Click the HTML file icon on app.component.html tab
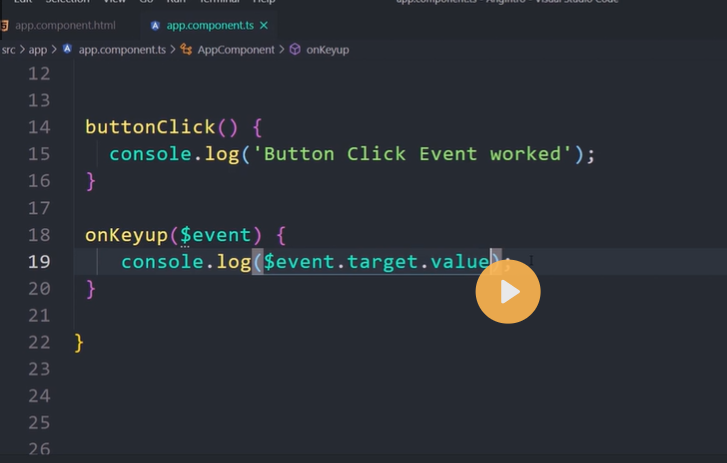The width and height of the screenshot is (727, 463). click(x=4, y=25)
